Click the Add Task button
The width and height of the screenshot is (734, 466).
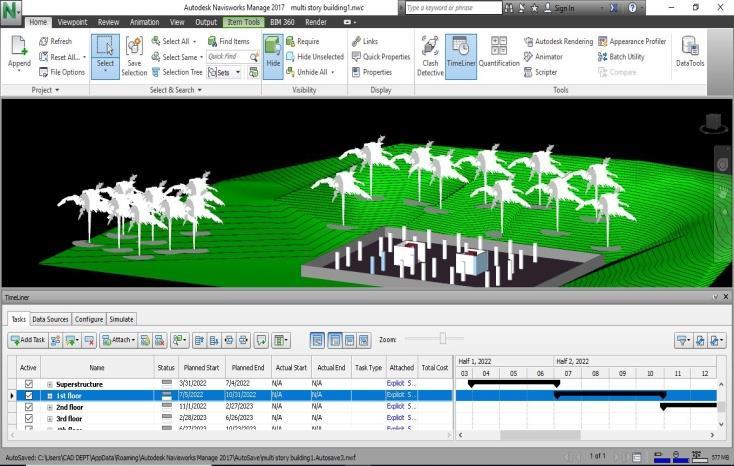pyautogui.click(x=28, y=340)
